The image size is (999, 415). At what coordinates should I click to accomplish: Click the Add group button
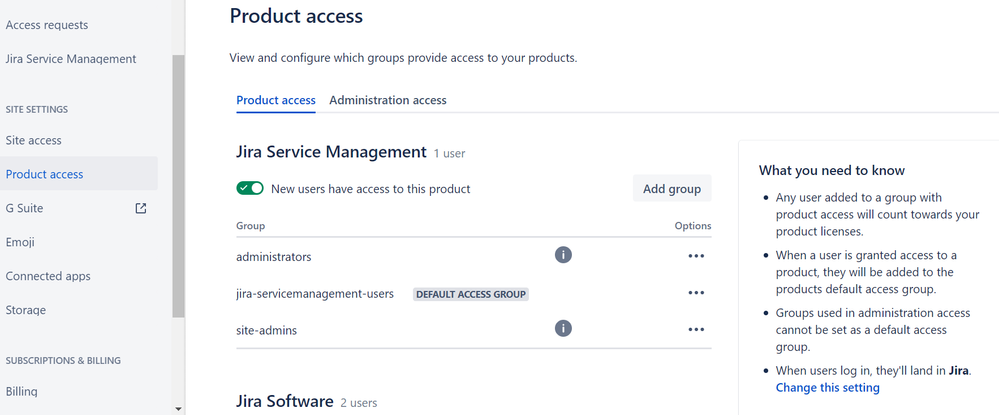672,188
